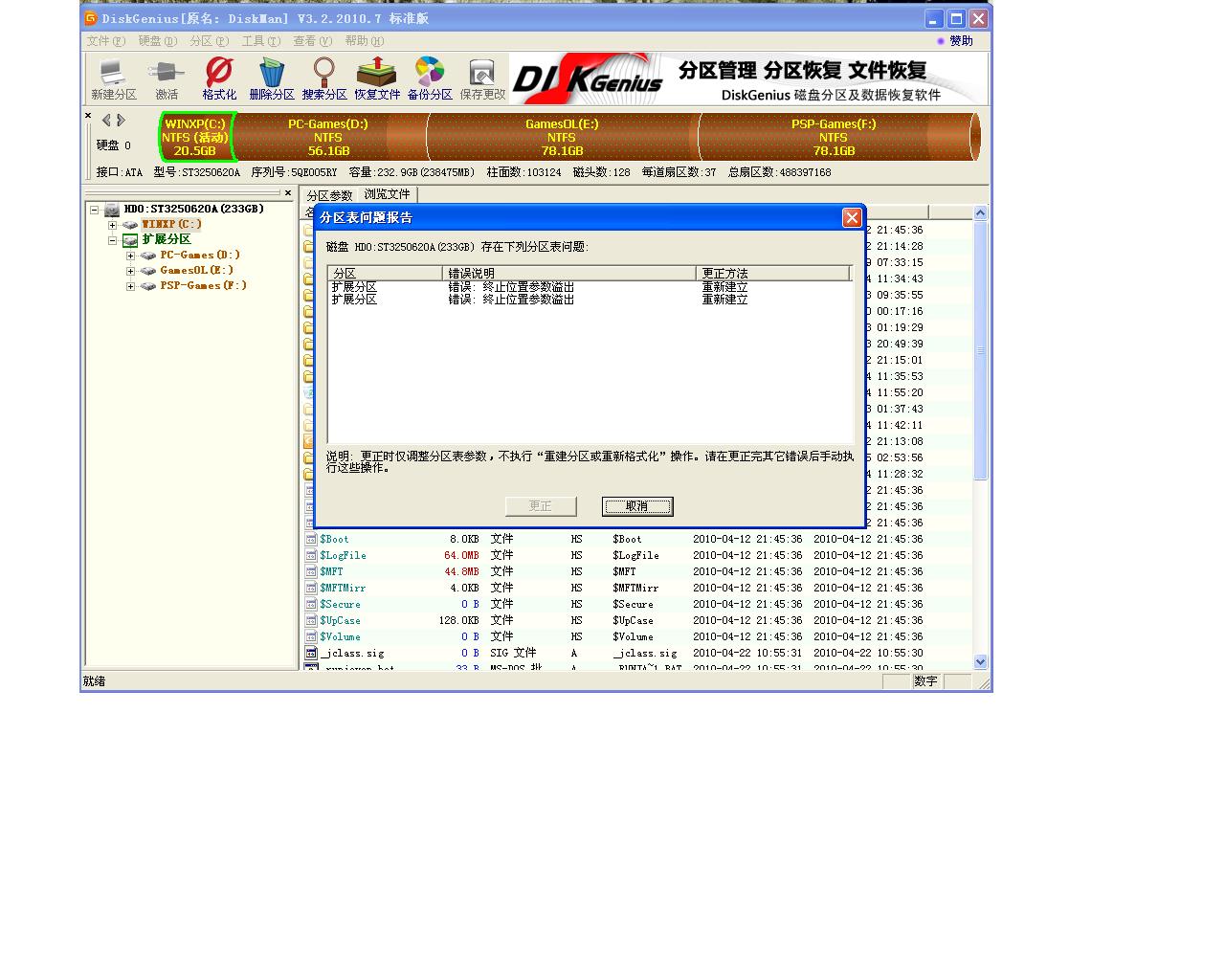Click the 激活 toolbar icon

[x=167, y=78]
